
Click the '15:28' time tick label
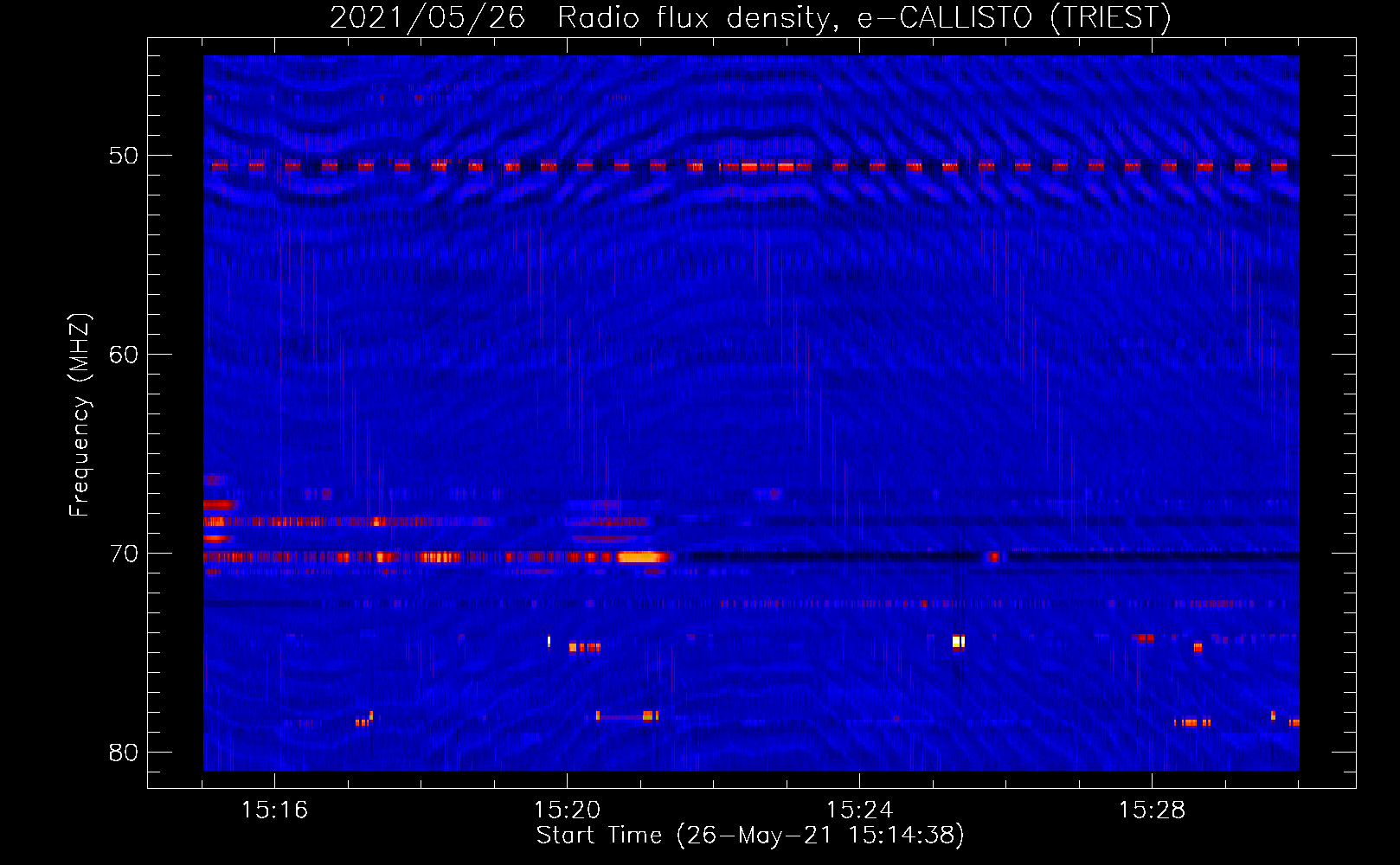click(1152, 811)
